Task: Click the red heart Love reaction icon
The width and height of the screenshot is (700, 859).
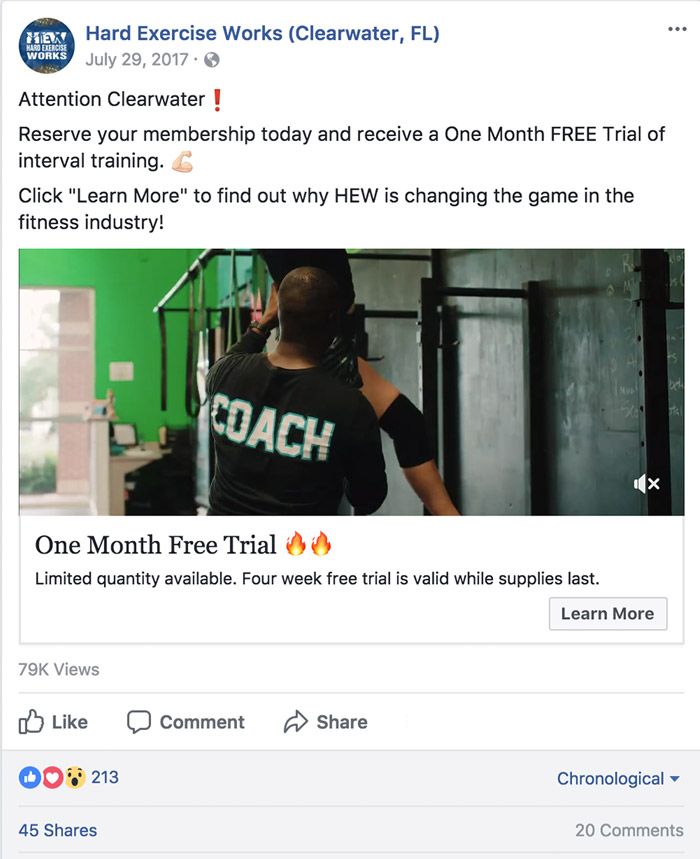Action: 53,777
